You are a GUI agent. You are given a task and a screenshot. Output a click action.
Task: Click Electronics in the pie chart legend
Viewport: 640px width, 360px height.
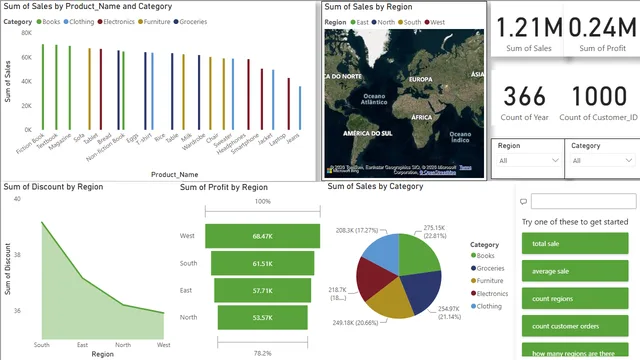pyautogui.click(x=489, y=293)
